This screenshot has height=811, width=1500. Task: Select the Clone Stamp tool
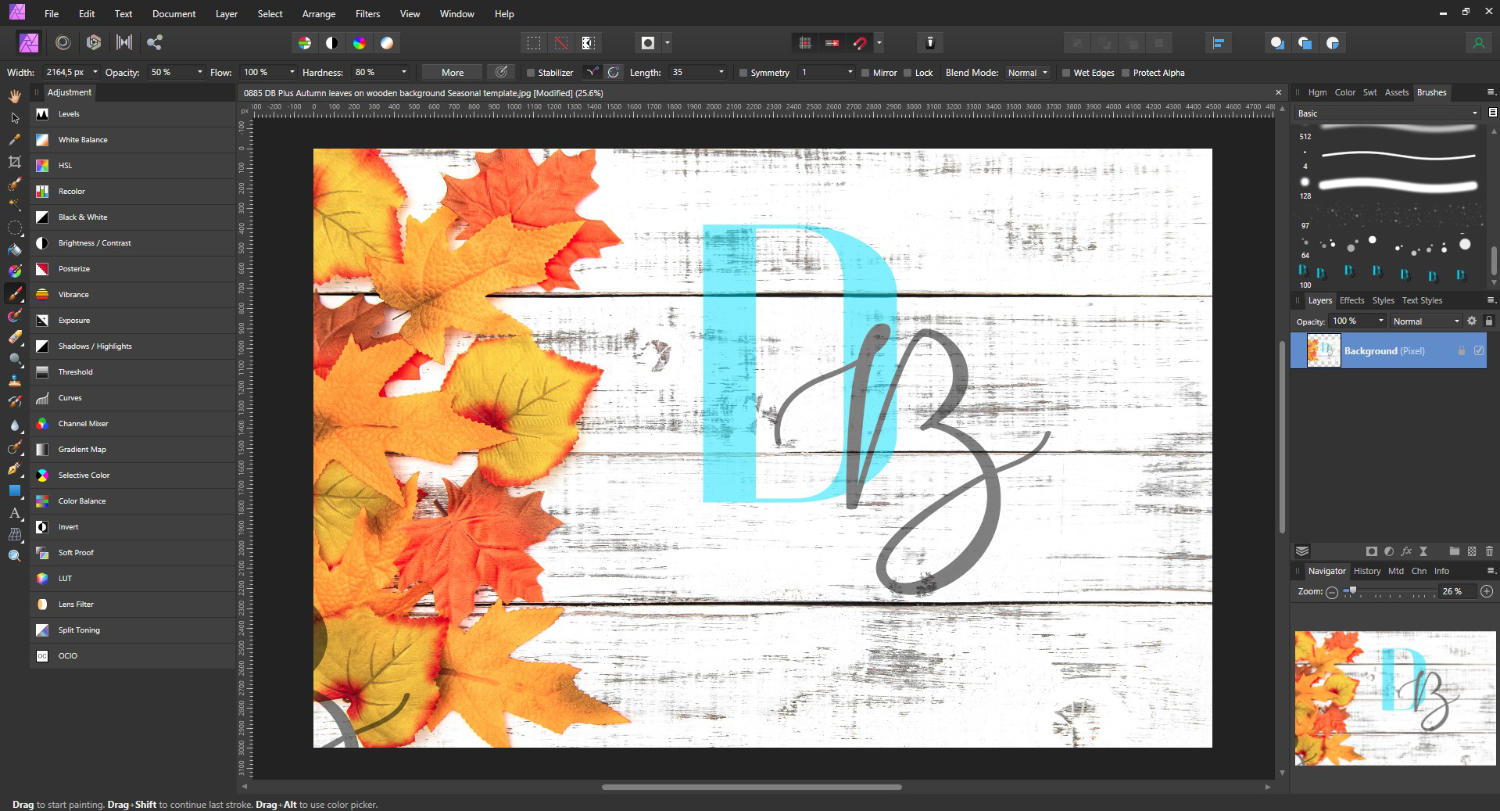pos(15,382)
